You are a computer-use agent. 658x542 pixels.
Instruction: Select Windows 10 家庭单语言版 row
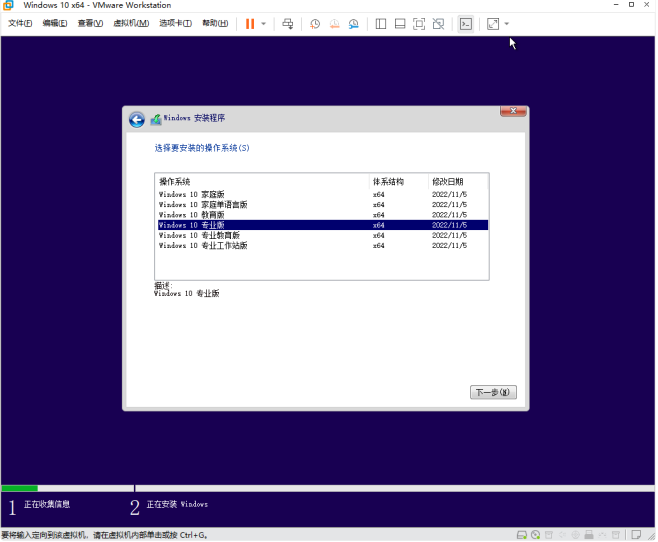pos(323,204)
